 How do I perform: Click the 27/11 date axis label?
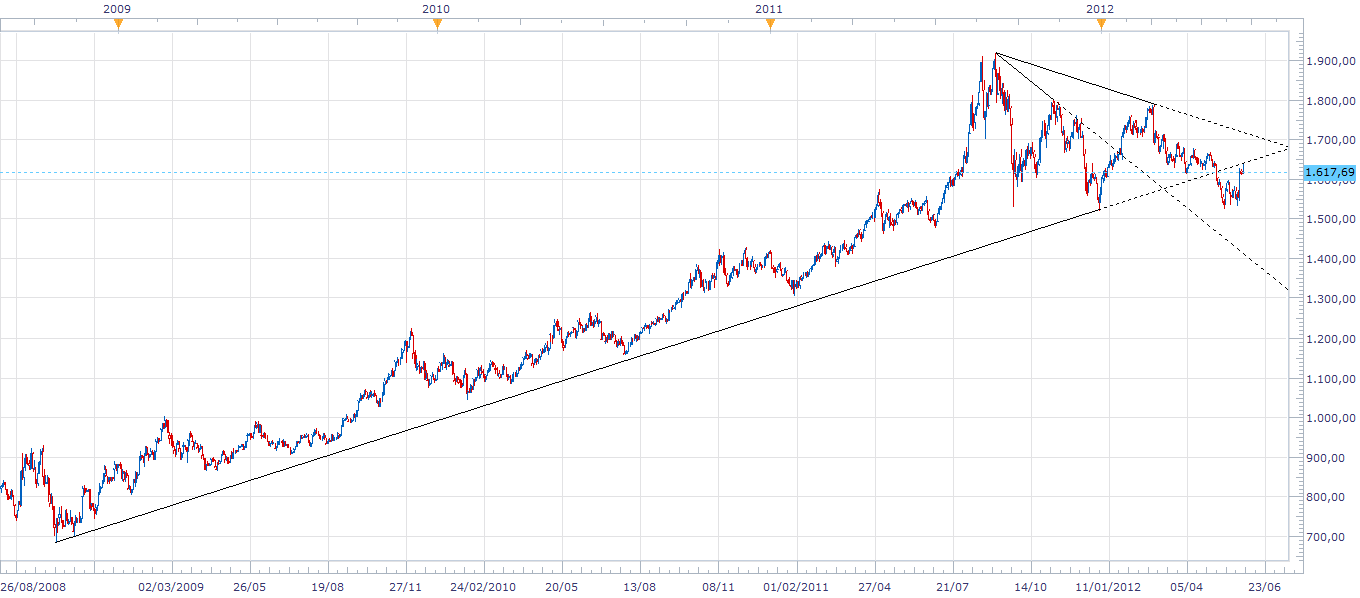coord(405,588)
